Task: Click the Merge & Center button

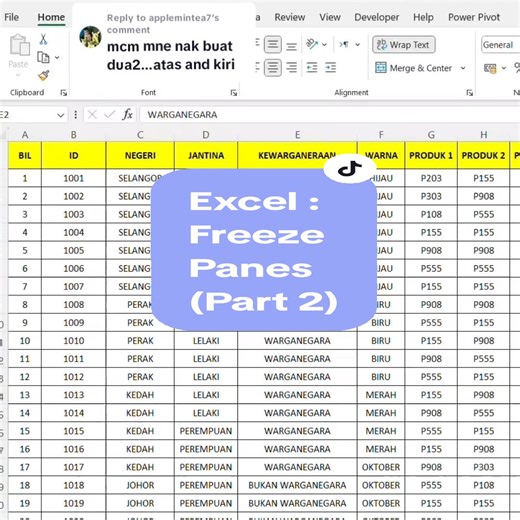Action: (x=413, y=68)
